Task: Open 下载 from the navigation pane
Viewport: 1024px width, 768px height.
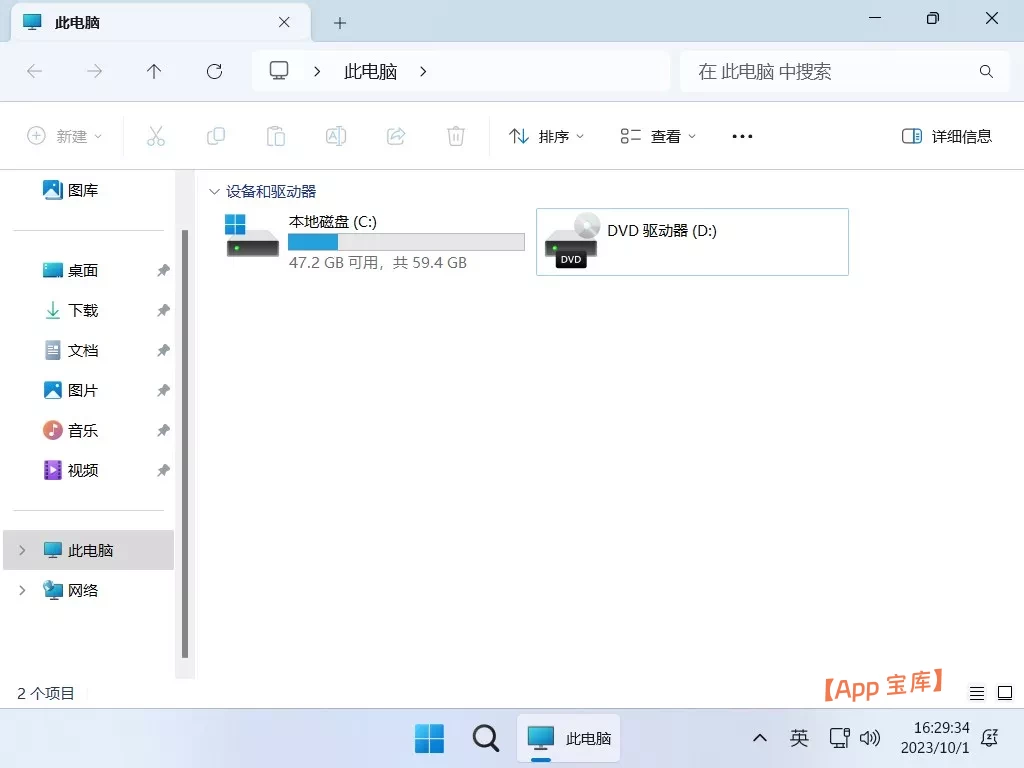Action: (82, 310)
